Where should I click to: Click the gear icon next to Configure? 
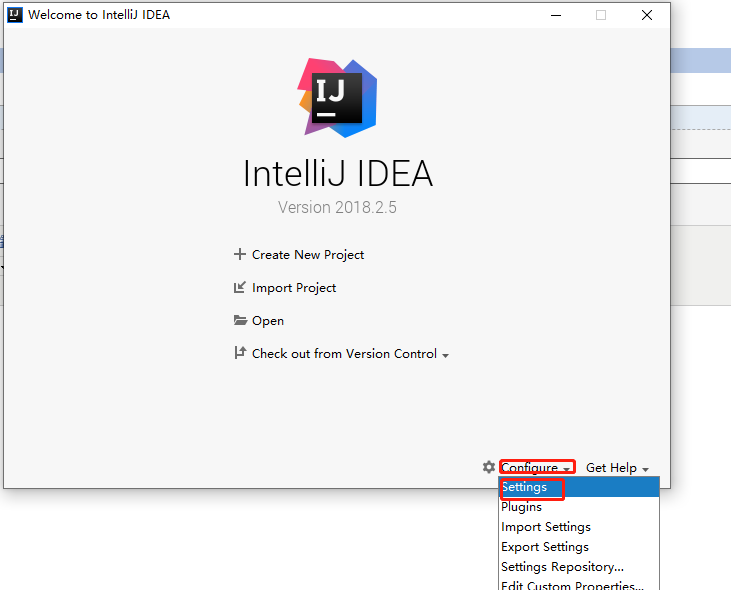(489, 467)
